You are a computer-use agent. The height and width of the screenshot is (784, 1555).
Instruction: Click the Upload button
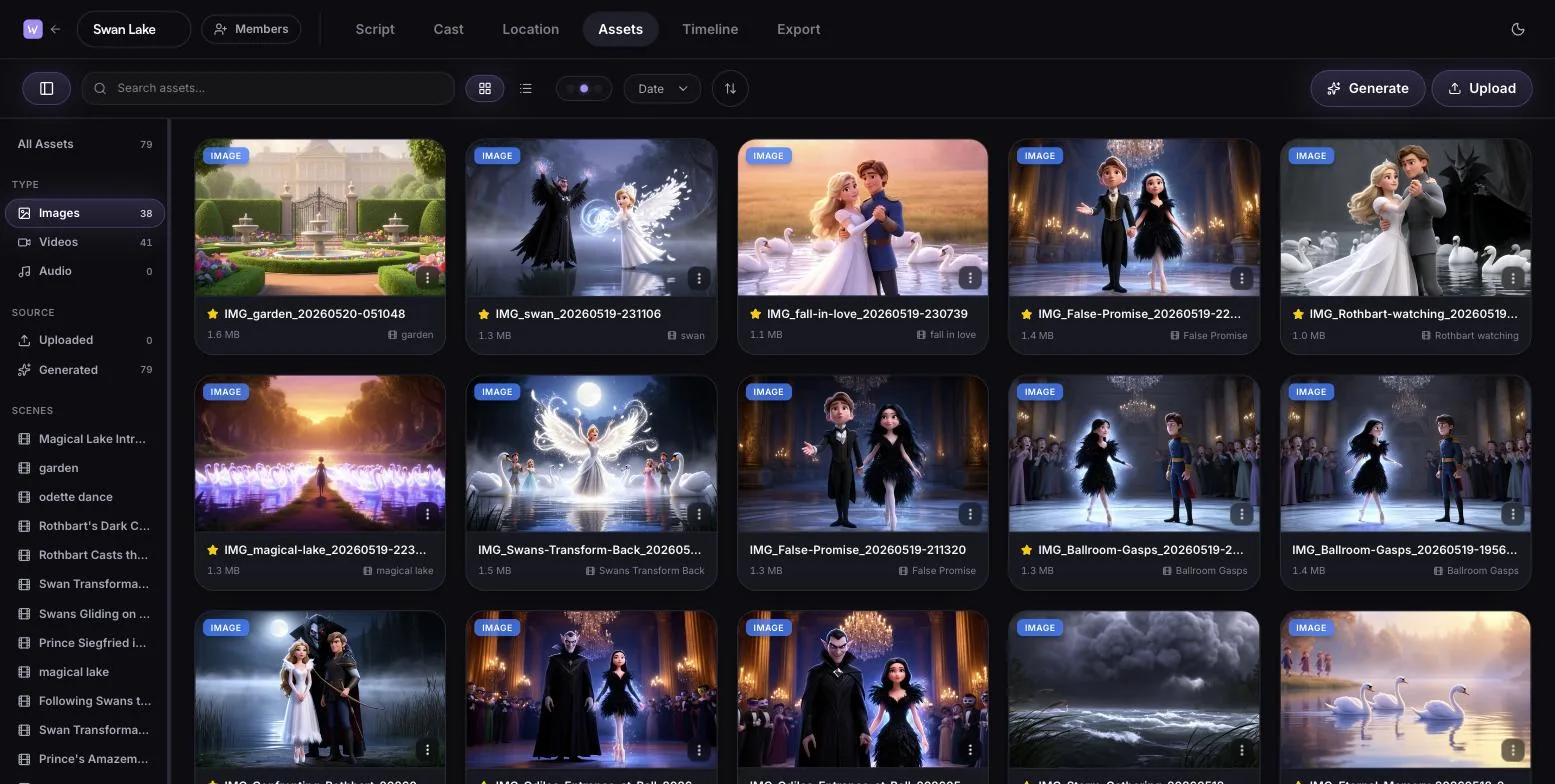point(1482,88)
